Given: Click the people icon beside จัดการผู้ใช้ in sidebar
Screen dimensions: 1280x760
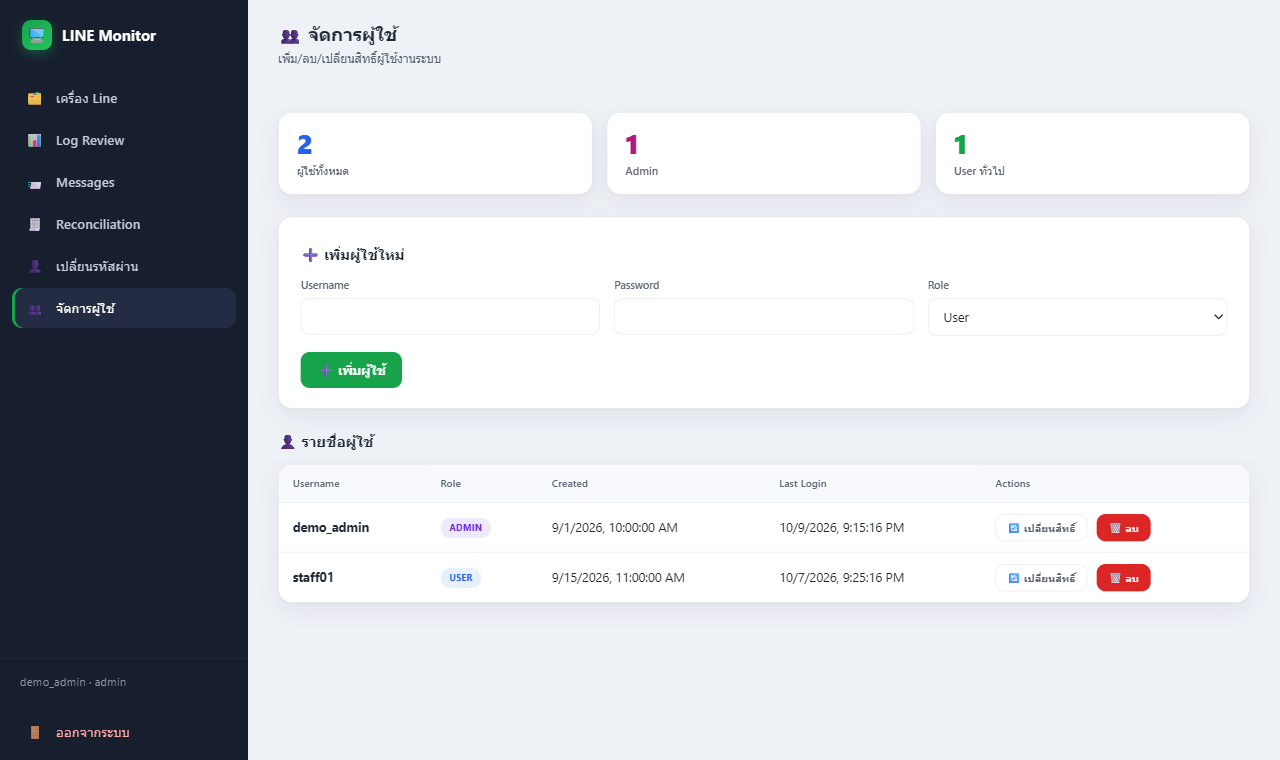Looking at the screenshot, I should point(35,309).
